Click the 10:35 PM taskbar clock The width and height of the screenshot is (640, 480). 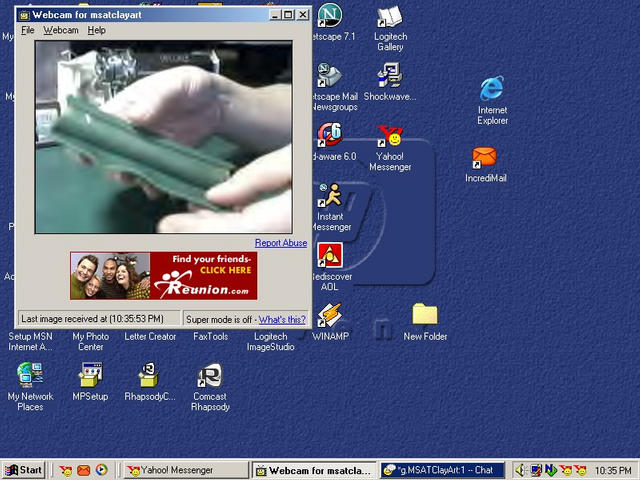(613, 471)
